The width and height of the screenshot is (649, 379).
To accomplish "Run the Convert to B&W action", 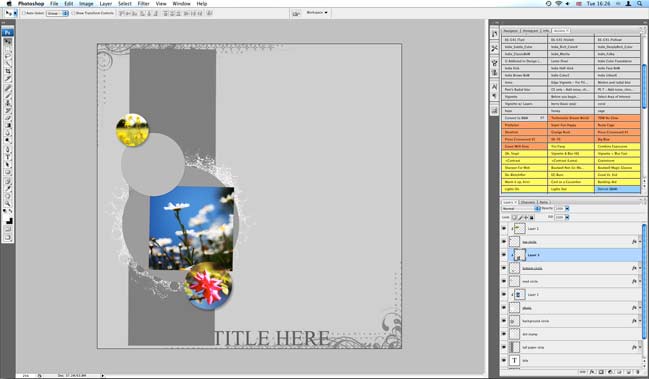I will pos(524,118).
